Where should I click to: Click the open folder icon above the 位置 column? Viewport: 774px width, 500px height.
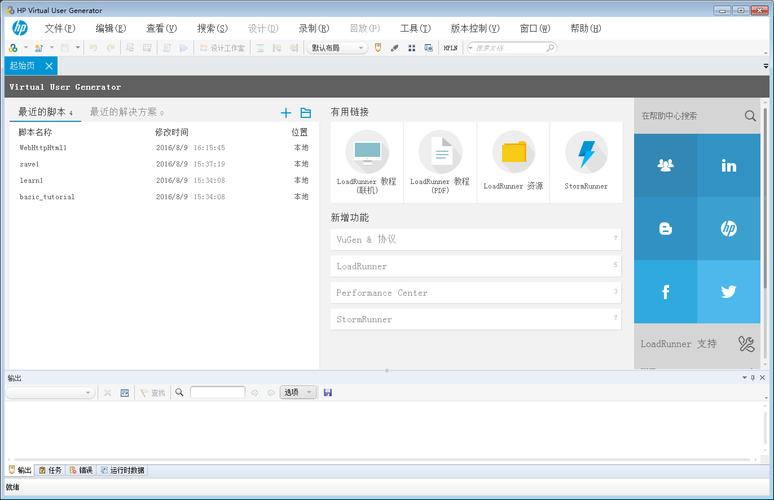tap(306, 113)
